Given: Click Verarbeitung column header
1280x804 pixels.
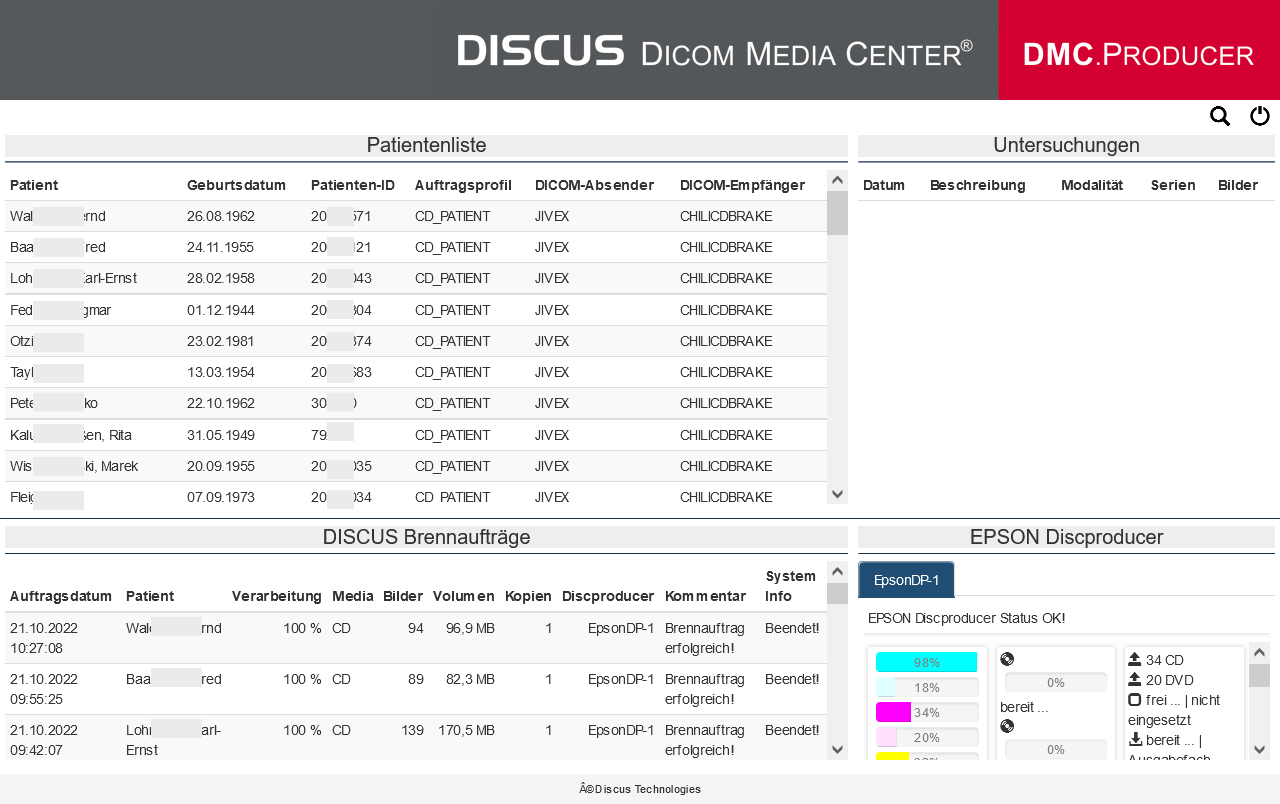Looking at the screenshot, I should click(277, 596).
